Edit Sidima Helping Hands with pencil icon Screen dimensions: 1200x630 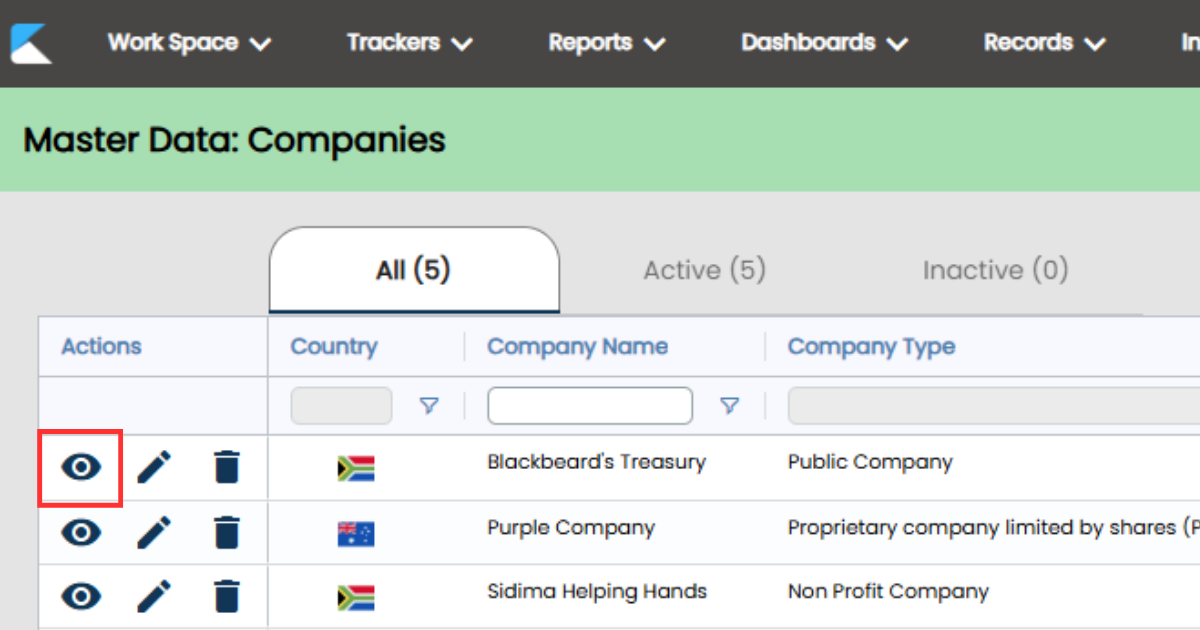[154, 597]
